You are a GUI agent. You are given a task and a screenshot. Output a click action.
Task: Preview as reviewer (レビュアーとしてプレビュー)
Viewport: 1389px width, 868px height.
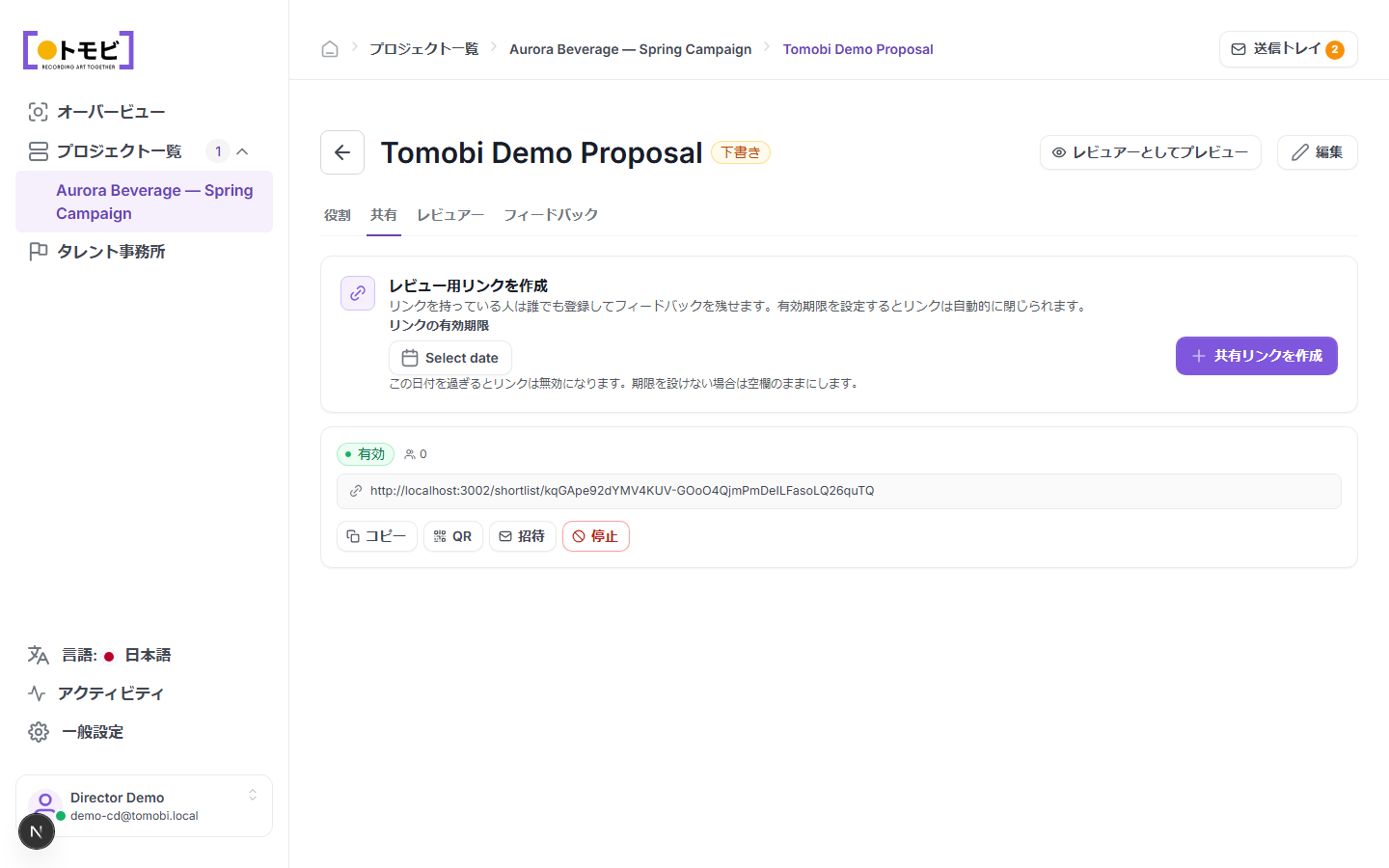1150,152
